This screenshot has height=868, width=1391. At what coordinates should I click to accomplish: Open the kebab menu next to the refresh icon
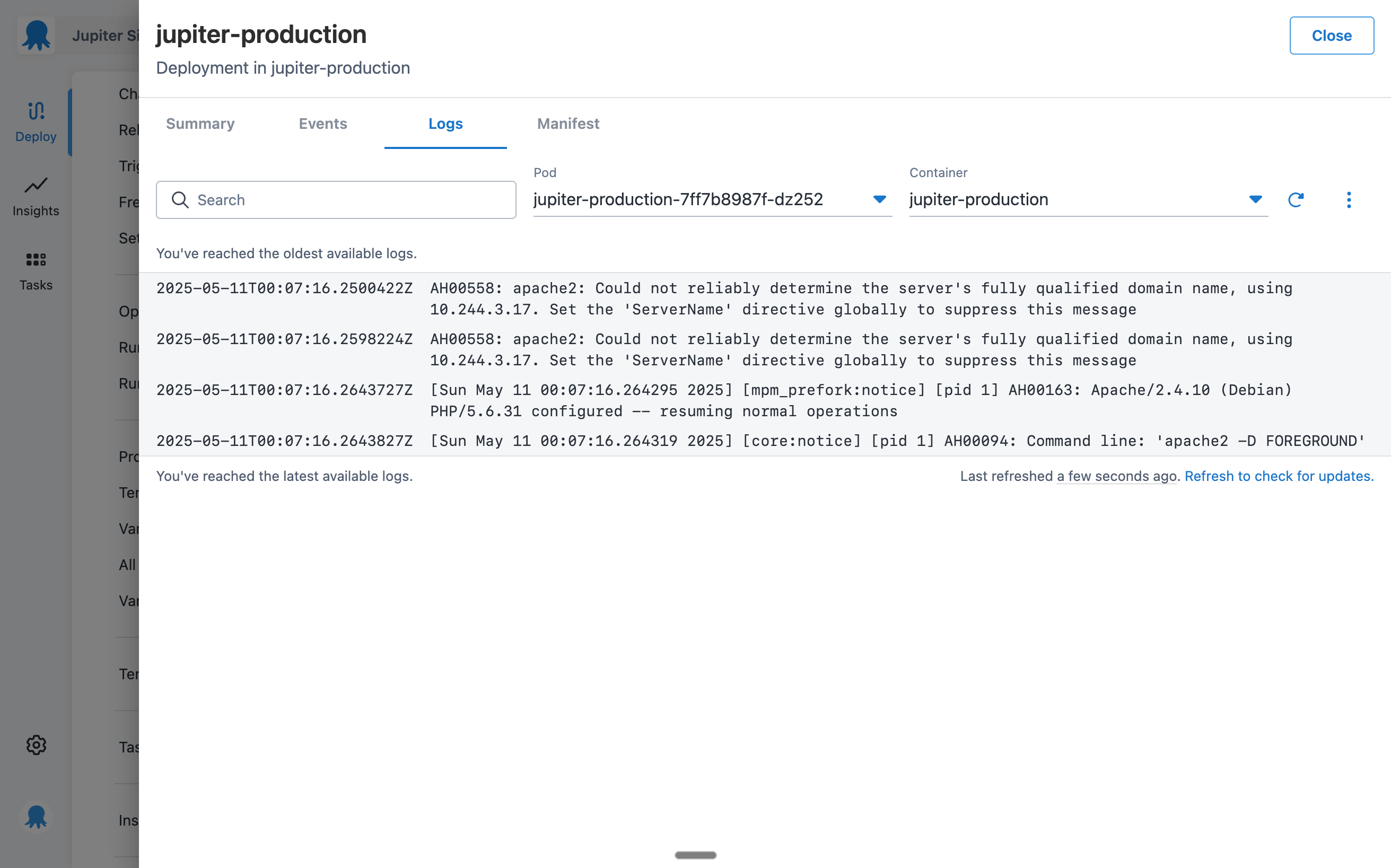point(1349,199)
